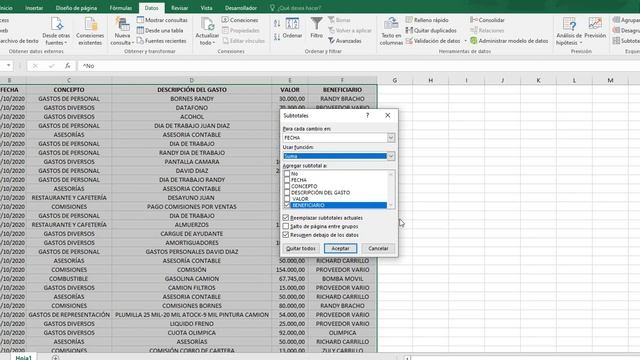The height and width of the screenshot is (360, 640).
Task: Switch to Diseño de página tab
Action: 76,8
